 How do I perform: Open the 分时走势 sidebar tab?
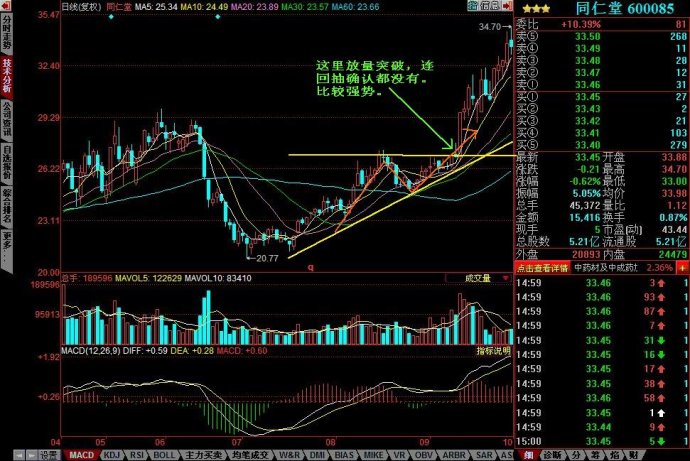tap(7, 32)
